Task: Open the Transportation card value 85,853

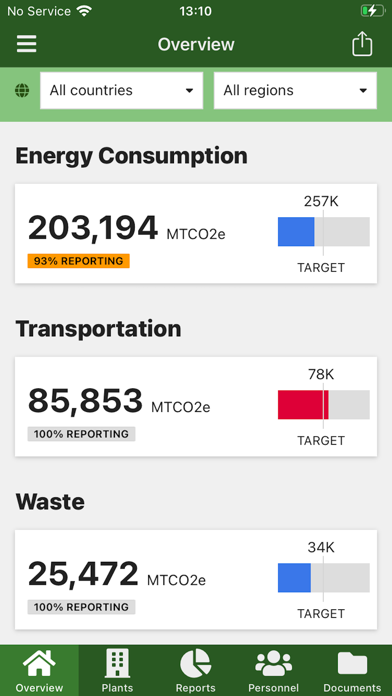Action: 85,400
